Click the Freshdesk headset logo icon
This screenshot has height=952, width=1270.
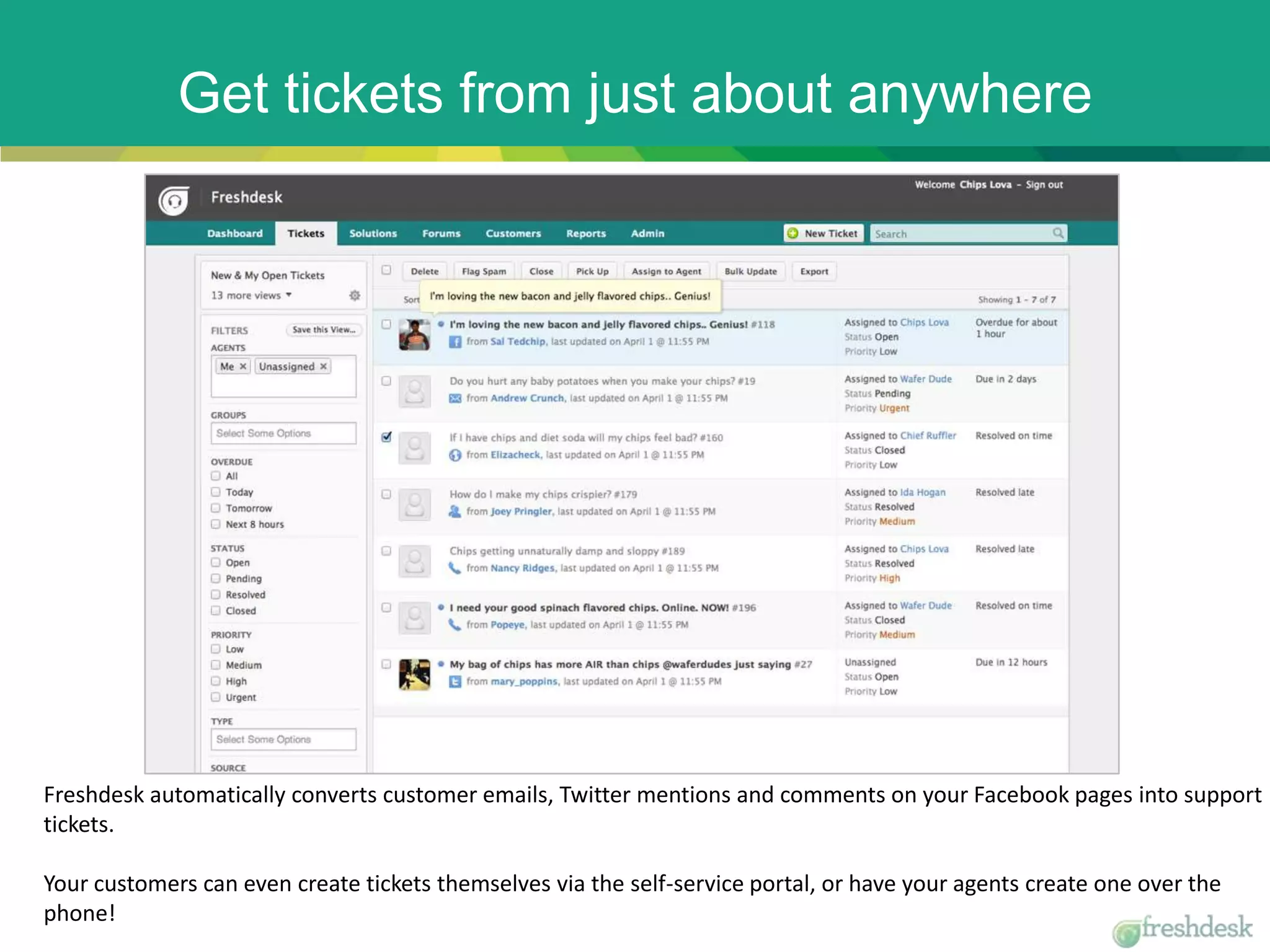click(174, 200)
